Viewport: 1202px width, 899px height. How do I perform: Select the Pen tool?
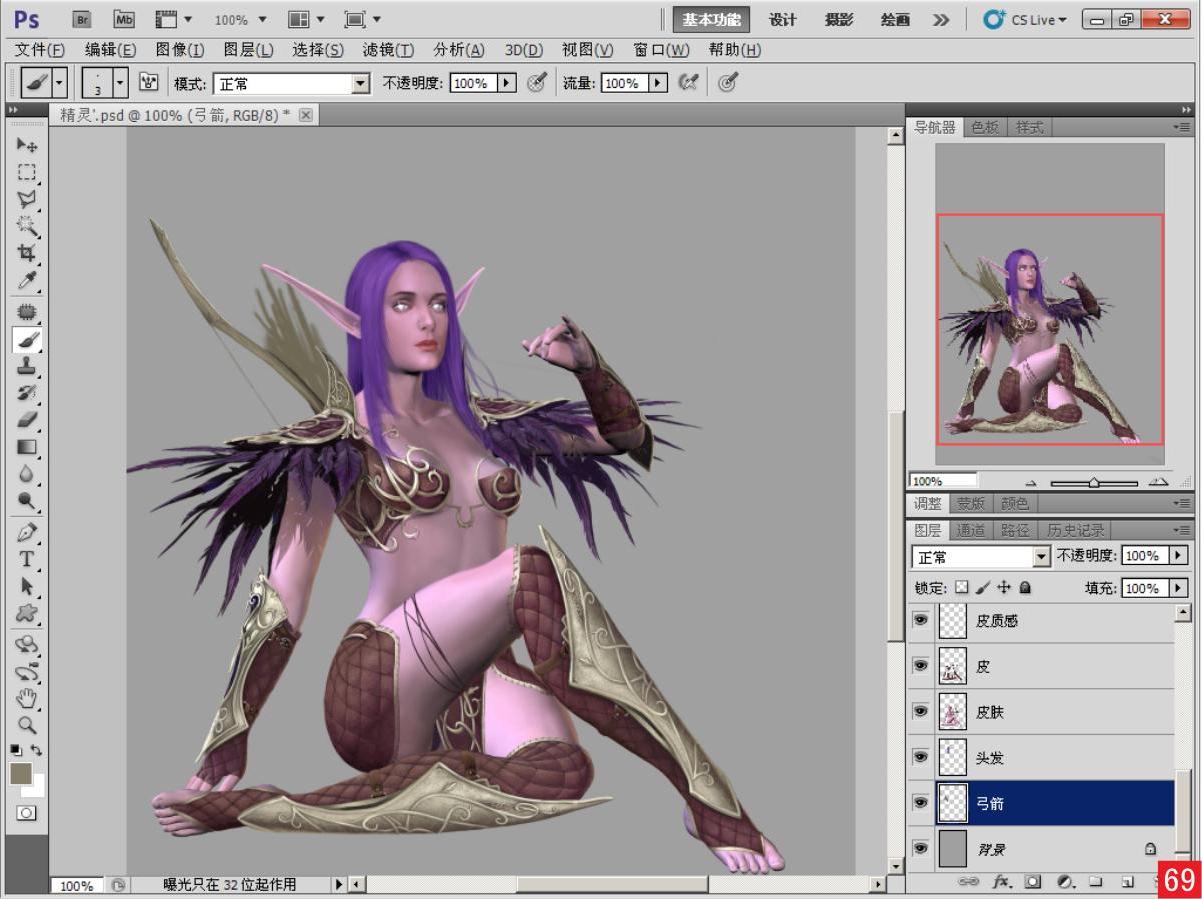[x=27, y=532]
